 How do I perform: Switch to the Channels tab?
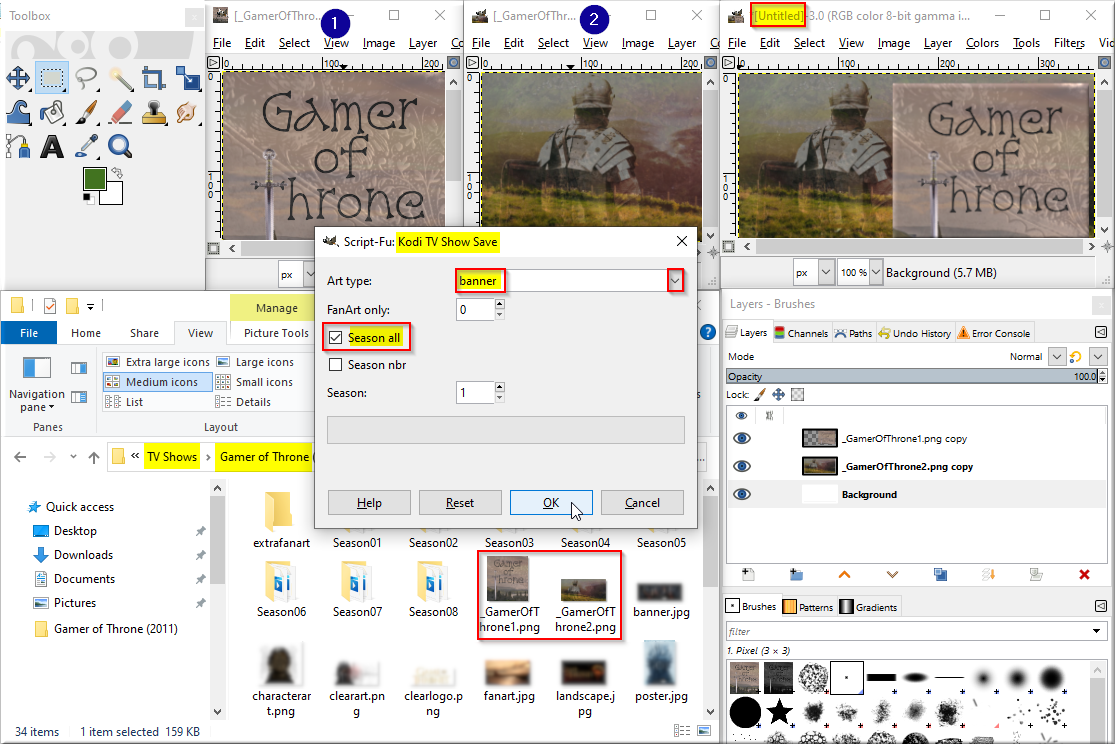click(801, 333)
